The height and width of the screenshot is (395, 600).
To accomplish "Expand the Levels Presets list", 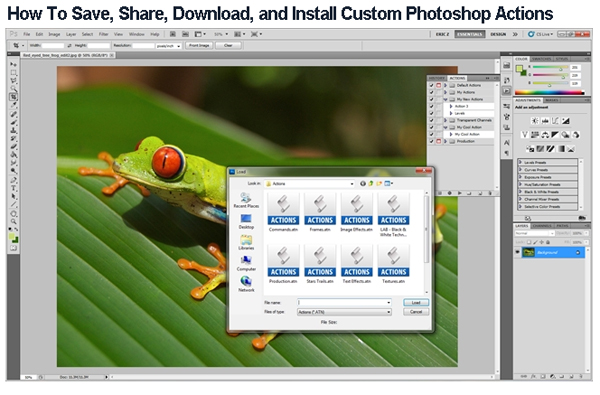I will click(520, 162).
